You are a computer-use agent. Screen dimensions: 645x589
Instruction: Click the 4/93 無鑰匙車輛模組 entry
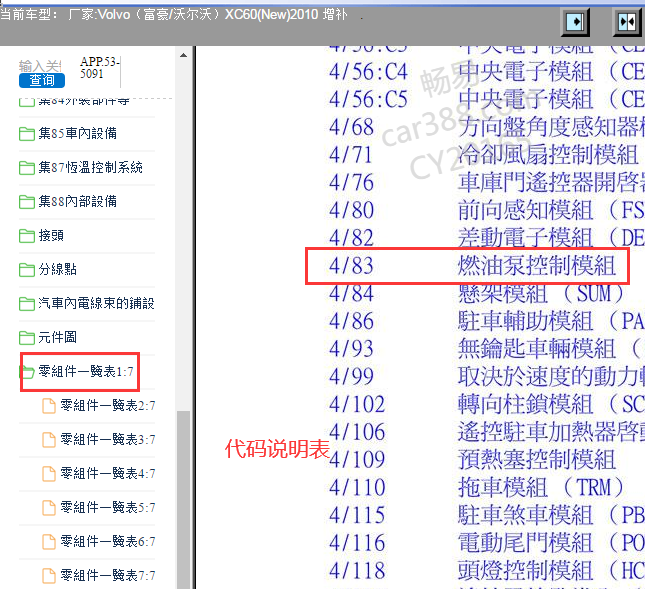(487, 349)
